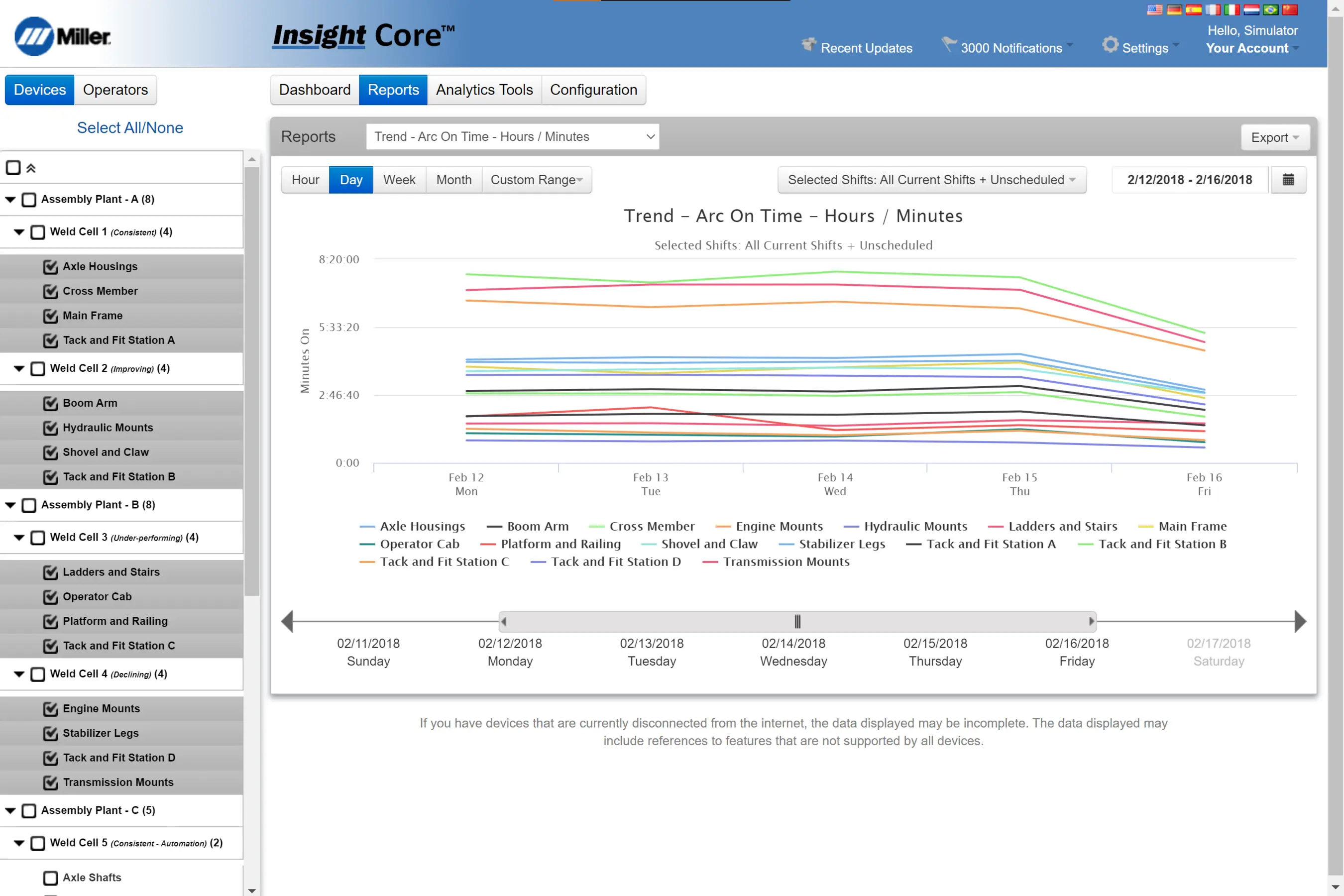Uncheck the Cross Member device
This screenshot has height=896, width=1344.
tap(50, 291)
